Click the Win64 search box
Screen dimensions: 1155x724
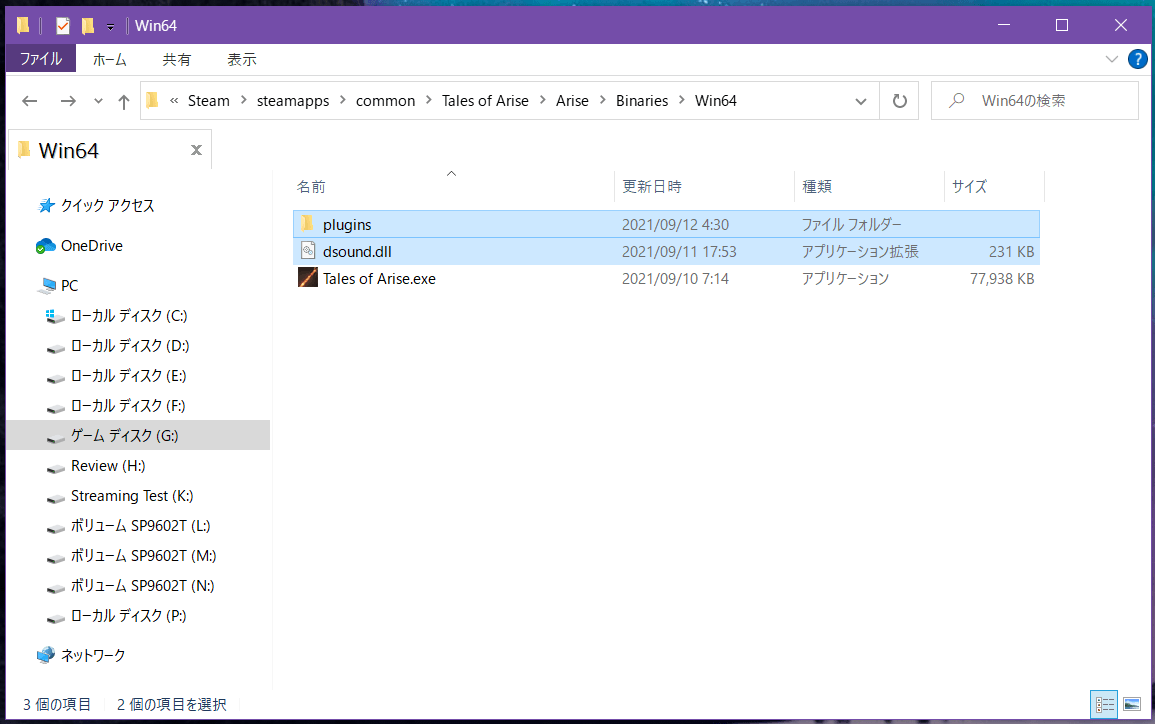[x=1034, y=101]
